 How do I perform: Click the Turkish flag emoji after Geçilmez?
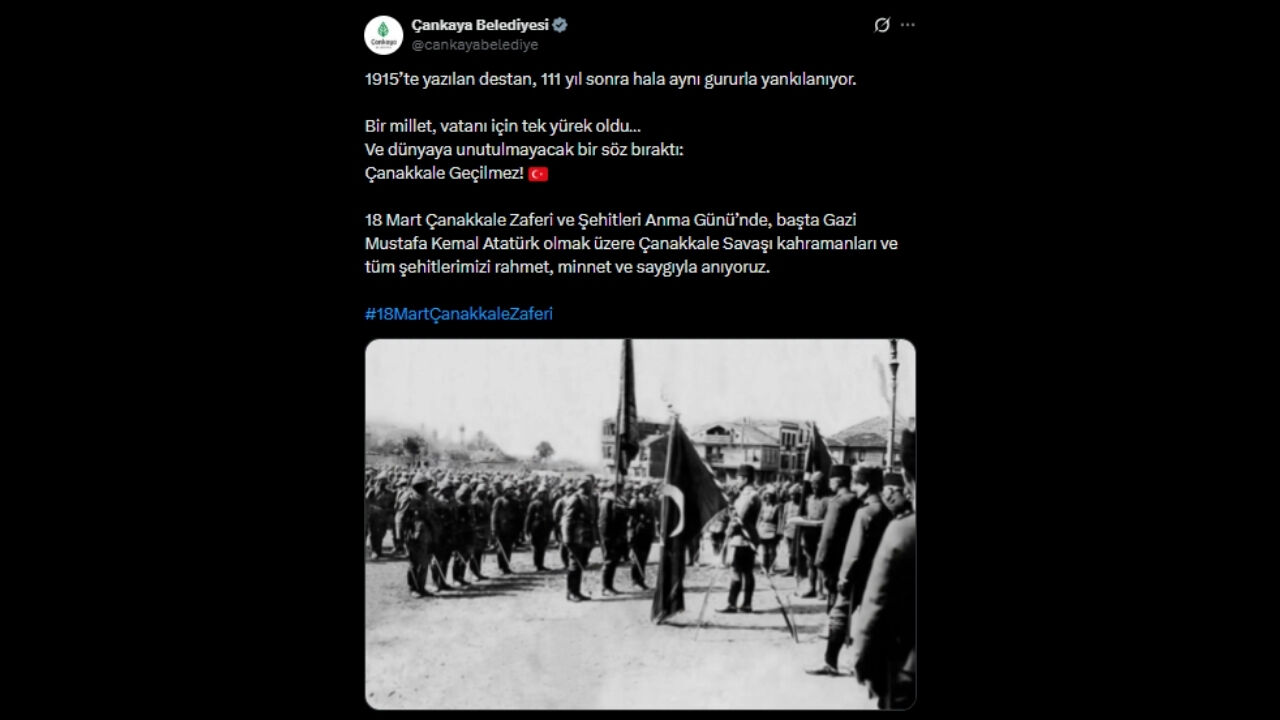pyautogui.click(x=538, y=174)
